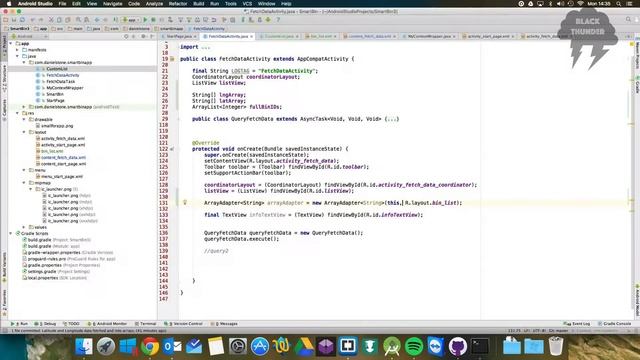Collapse the java folder
Image resolution: width=640 pixels, height=360 pixels.
(17, 56)
